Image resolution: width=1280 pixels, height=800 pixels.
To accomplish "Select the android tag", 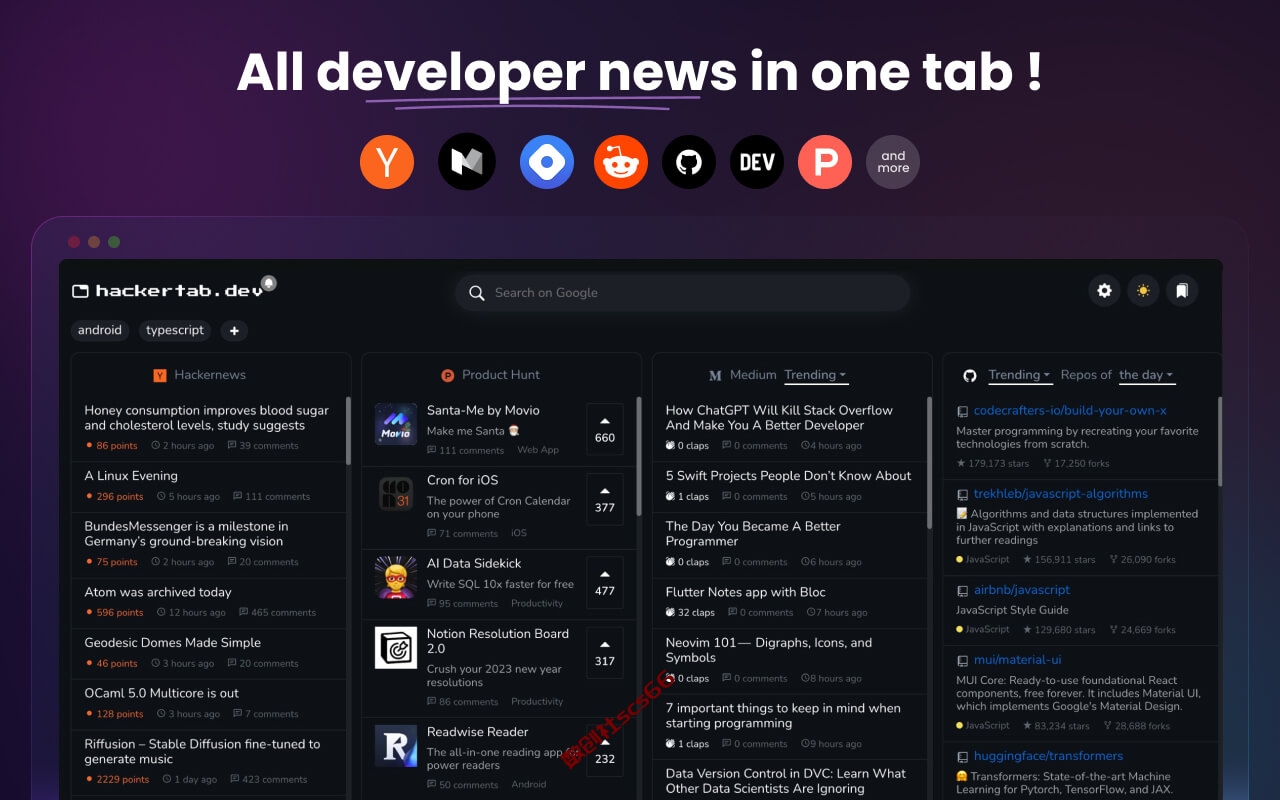I will pyautogui.click(x=100, y=330).
